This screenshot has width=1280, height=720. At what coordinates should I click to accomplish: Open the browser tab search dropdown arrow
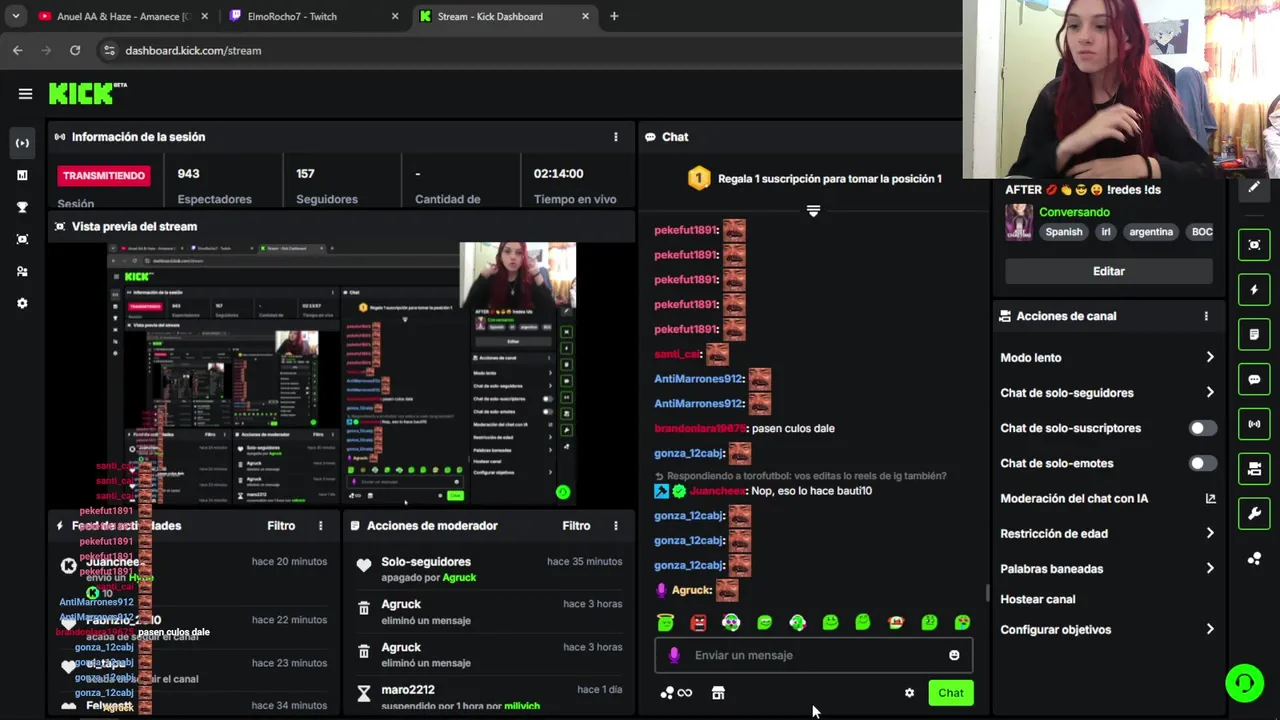[x=15, y=16]
